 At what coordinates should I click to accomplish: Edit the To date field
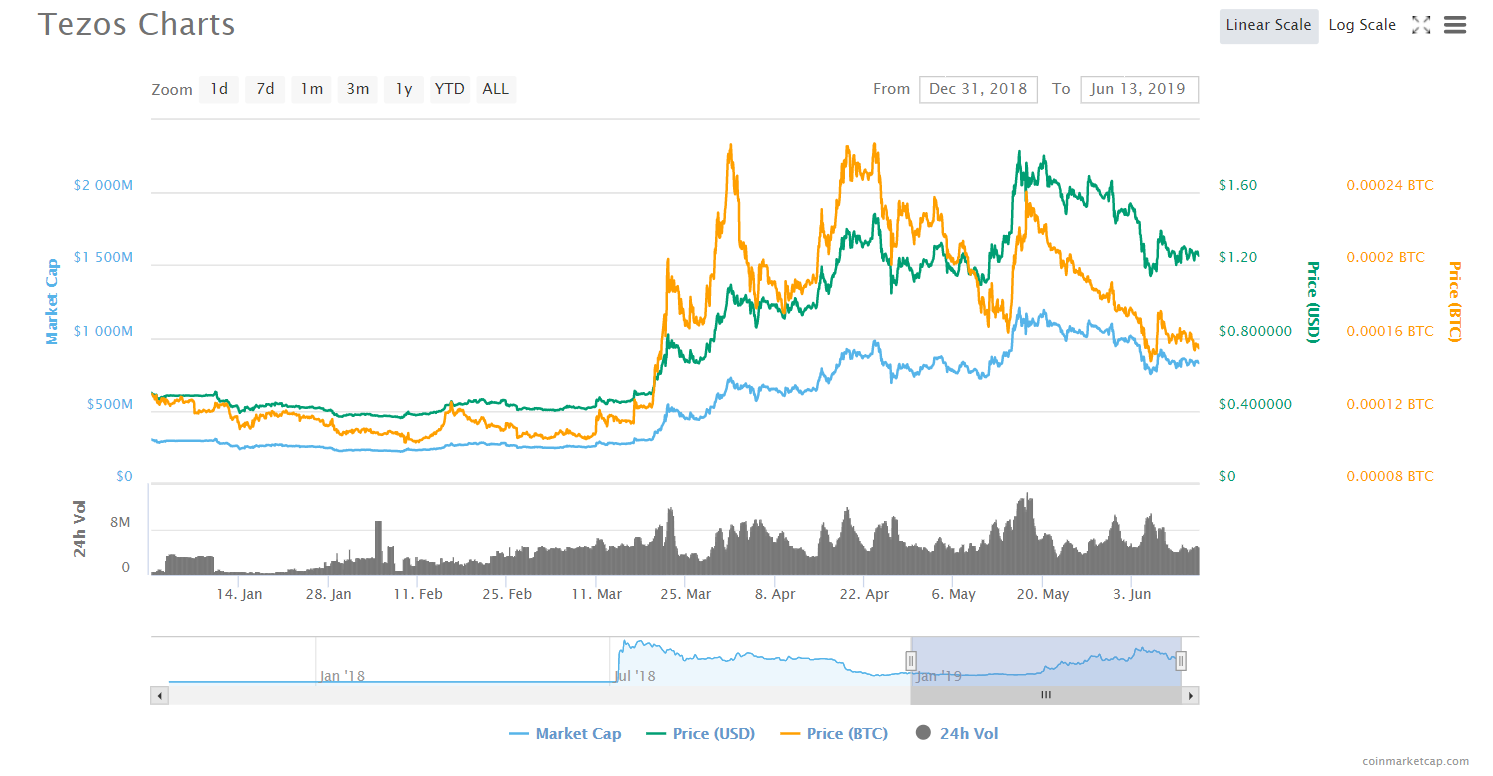(1139, 89)
